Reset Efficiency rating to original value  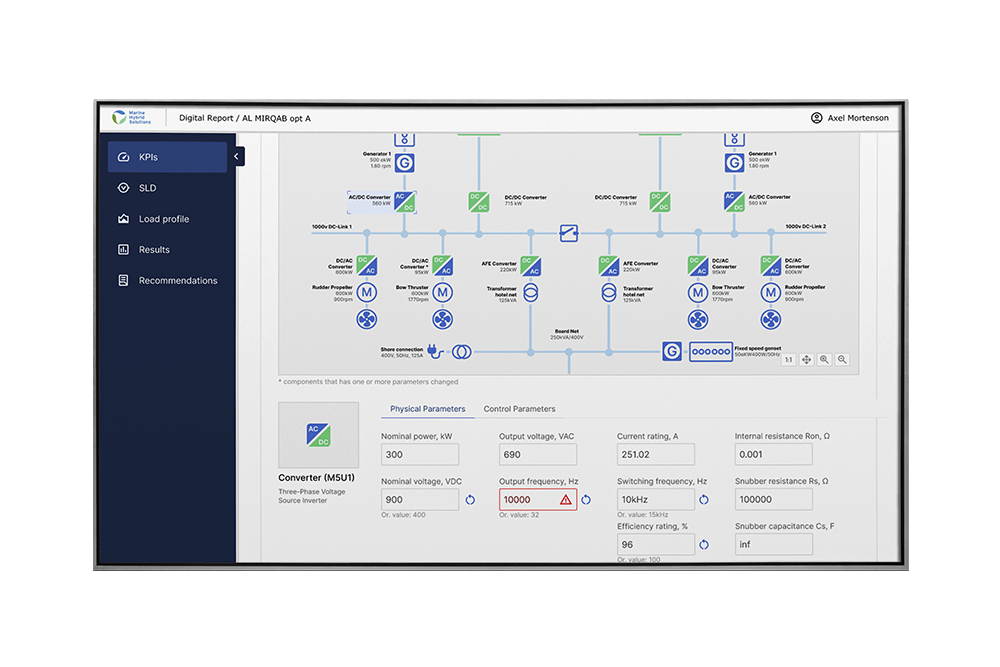704,545
